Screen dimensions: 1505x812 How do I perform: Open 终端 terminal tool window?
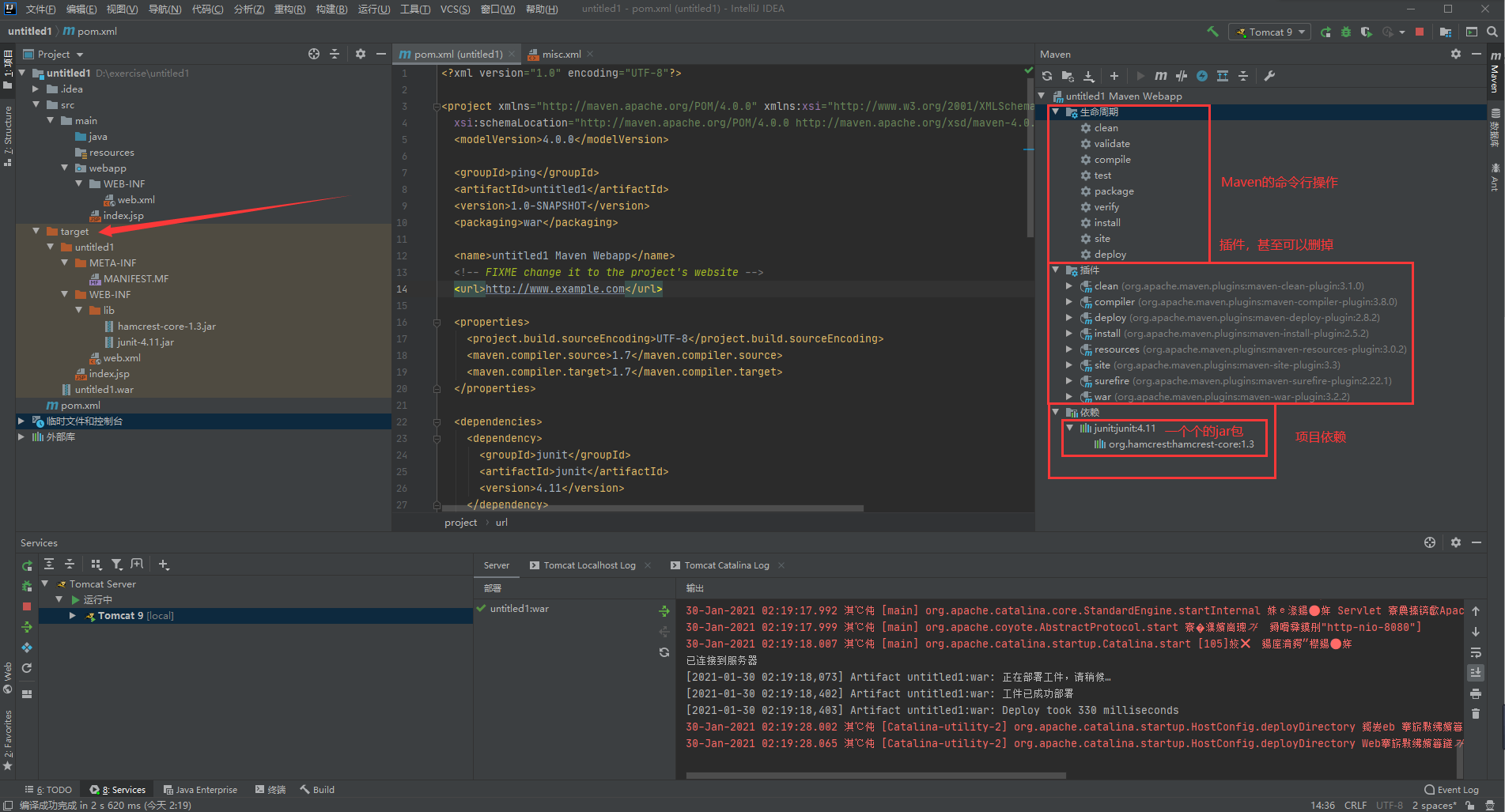[x=270, y=789]
